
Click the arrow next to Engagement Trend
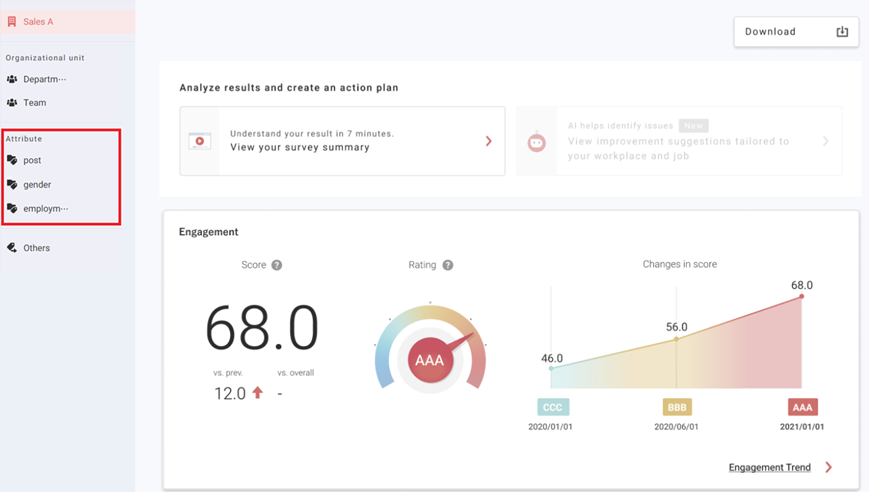828,467
